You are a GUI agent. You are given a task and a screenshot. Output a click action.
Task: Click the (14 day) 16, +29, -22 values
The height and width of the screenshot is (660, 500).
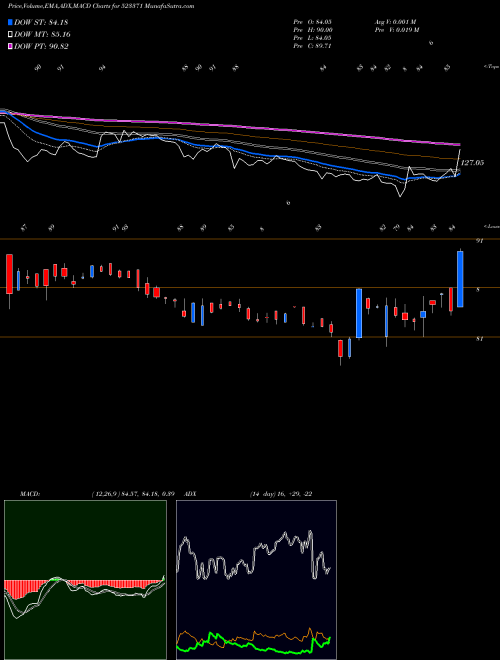tap(281, 494)
